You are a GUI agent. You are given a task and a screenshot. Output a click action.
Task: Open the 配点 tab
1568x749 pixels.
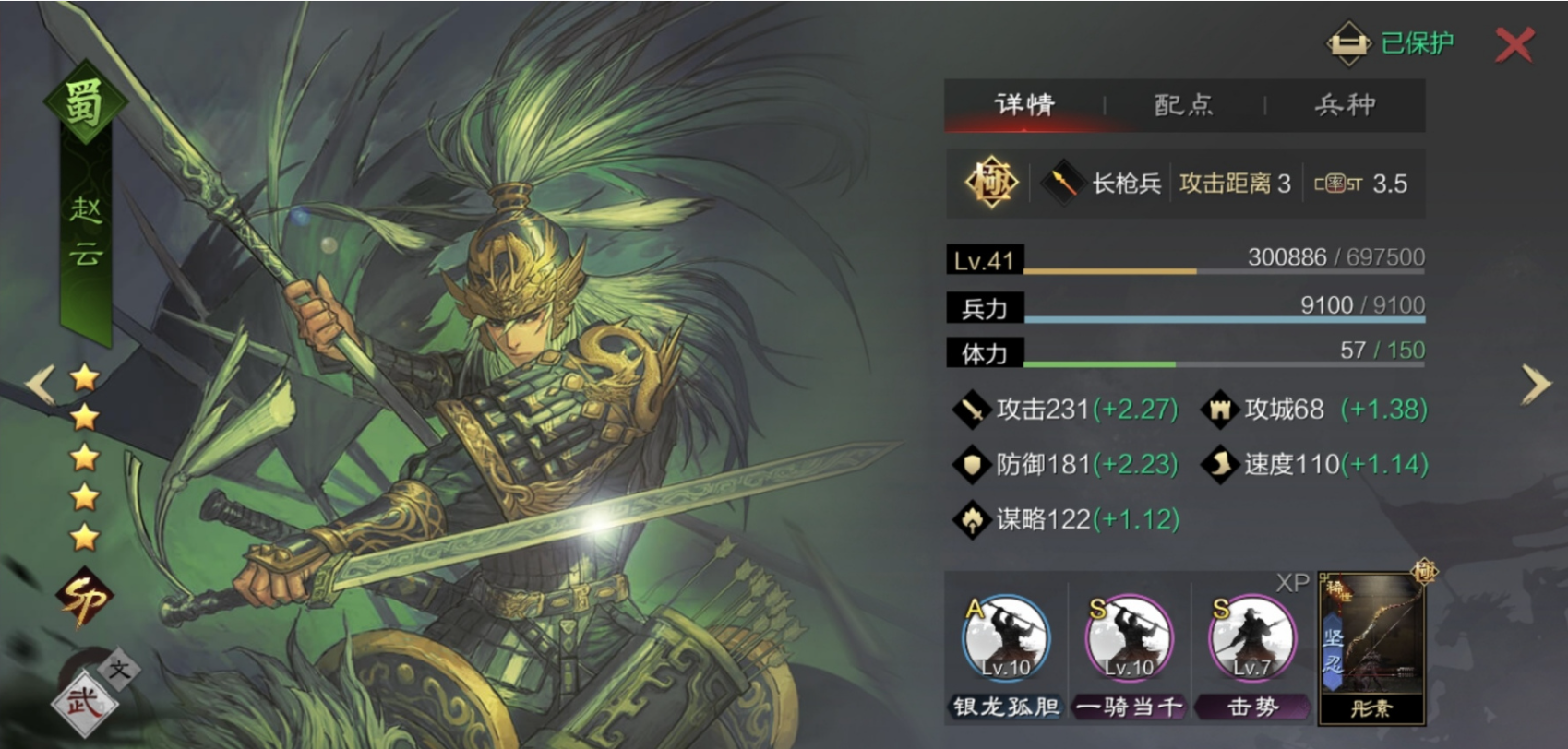click(1183, 105)
